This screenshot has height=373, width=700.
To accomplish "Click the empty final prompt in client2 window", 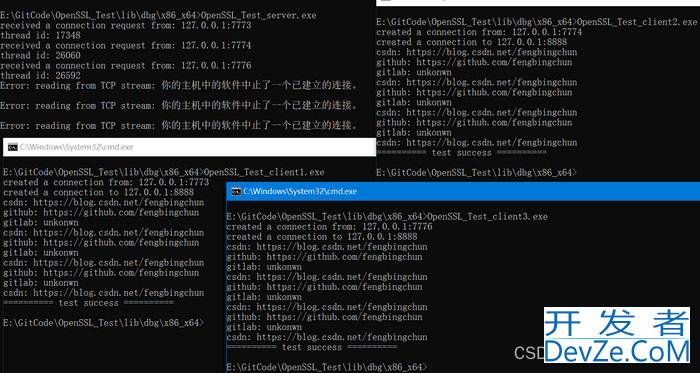I will point(476,172).
